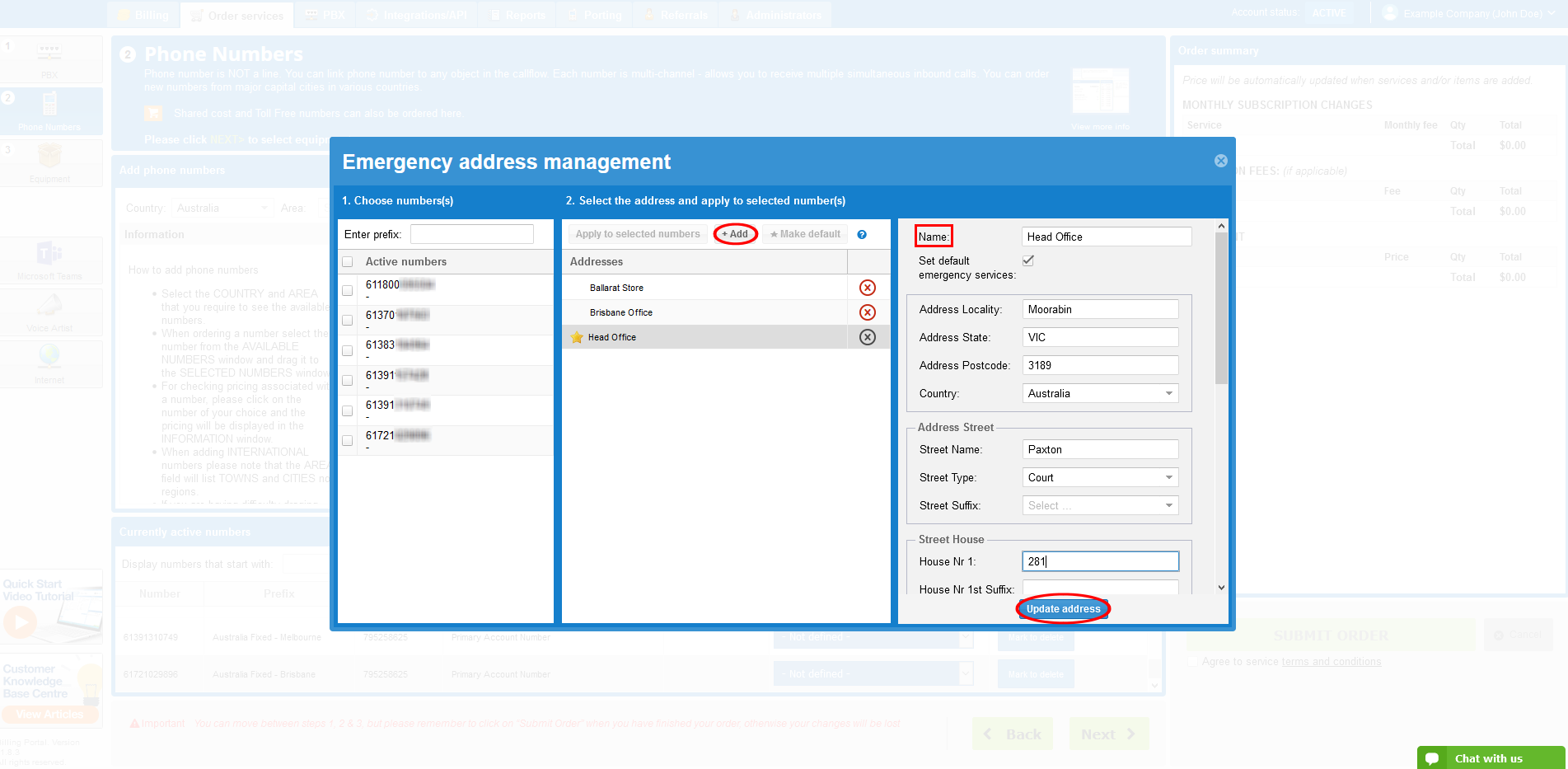Click the gold star beside Head Office
1568x769 pixels.
point(577,337)
